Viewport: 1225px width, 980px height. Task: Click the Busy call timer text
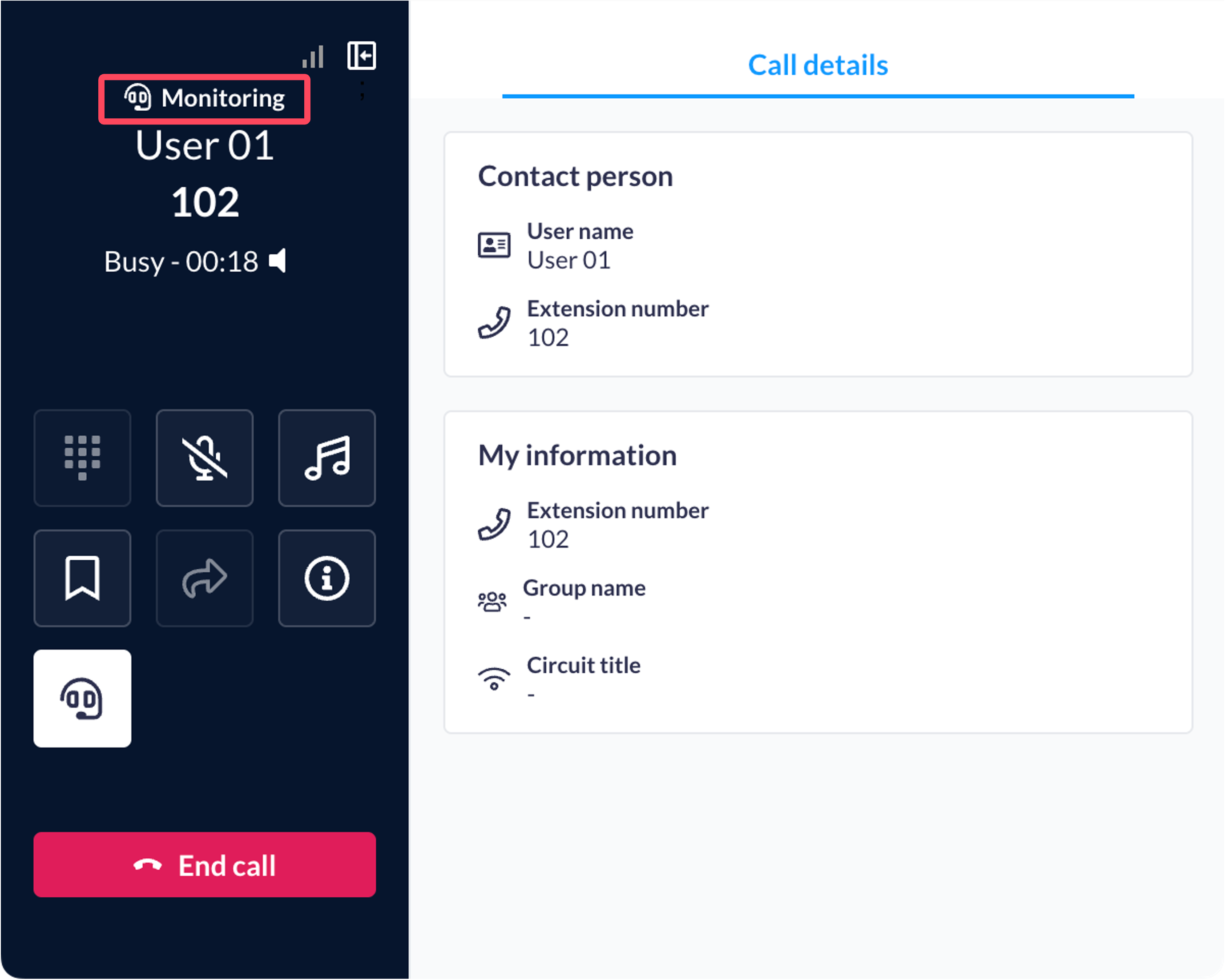181,262
